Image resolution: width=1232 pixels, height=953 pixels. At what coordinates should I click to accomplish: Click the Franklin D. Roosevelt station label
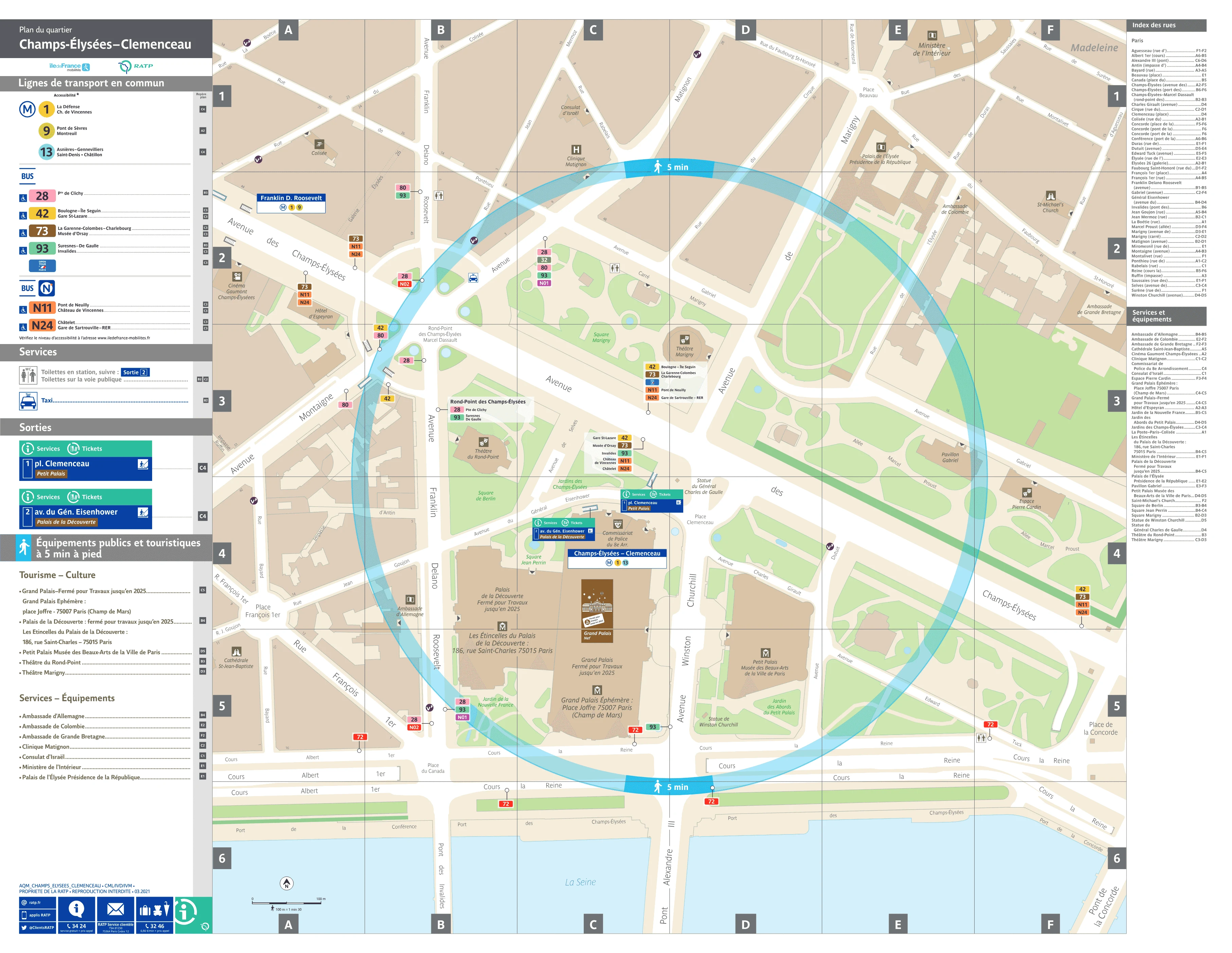291,203
